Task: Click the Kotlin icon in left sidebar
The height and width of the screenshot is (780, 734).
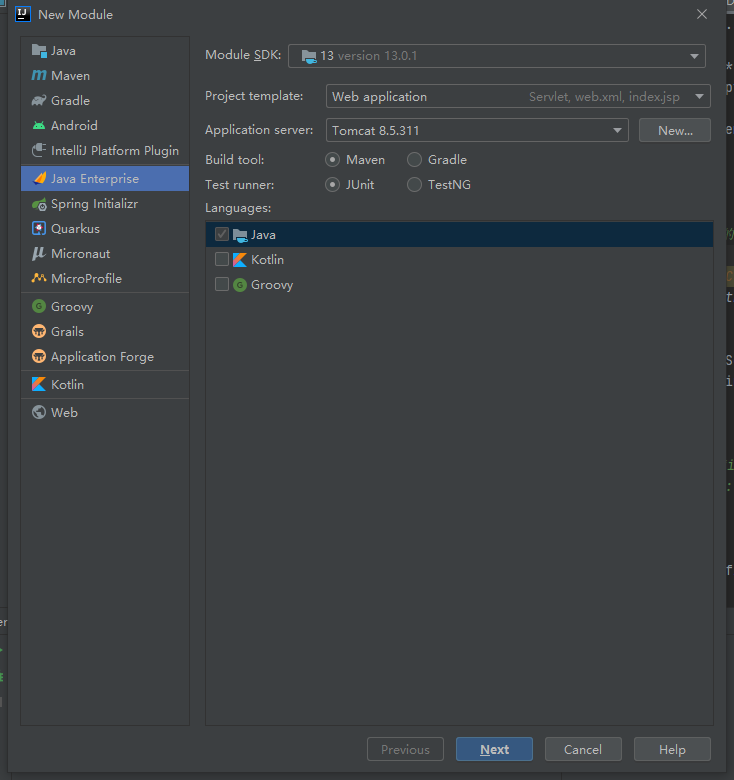Action: pyautogui.click(x=39, y=384)
